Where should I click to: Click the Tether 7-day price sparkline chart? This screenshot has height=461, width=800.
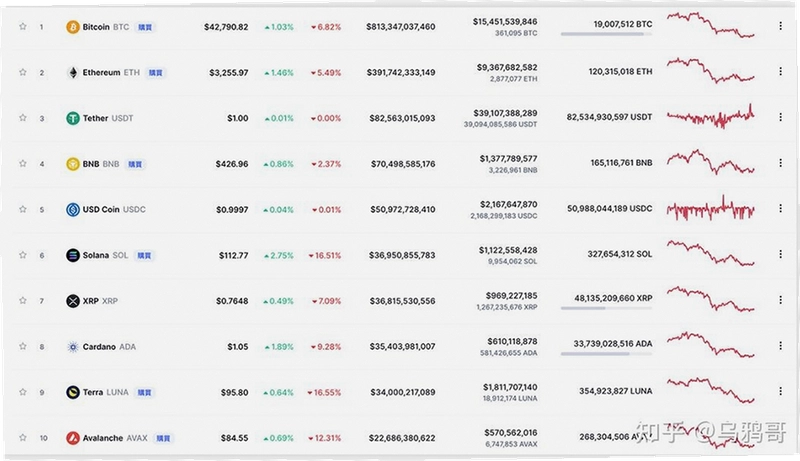click(710, 117)
